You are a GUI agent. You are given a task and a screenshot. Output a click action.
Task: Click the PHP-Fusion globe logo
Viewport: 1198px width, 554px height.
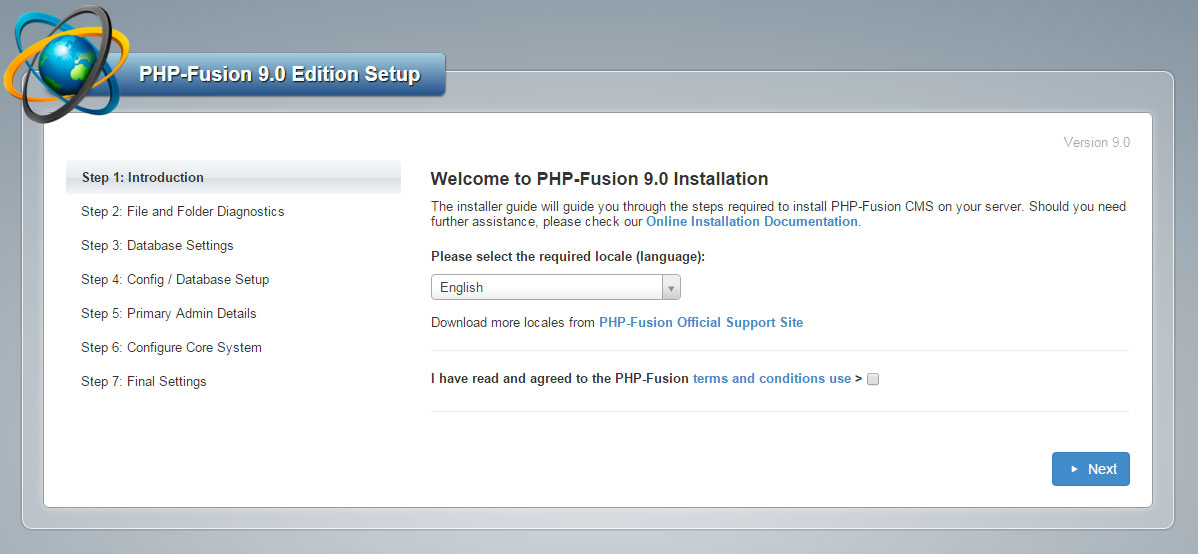[65, 62]
